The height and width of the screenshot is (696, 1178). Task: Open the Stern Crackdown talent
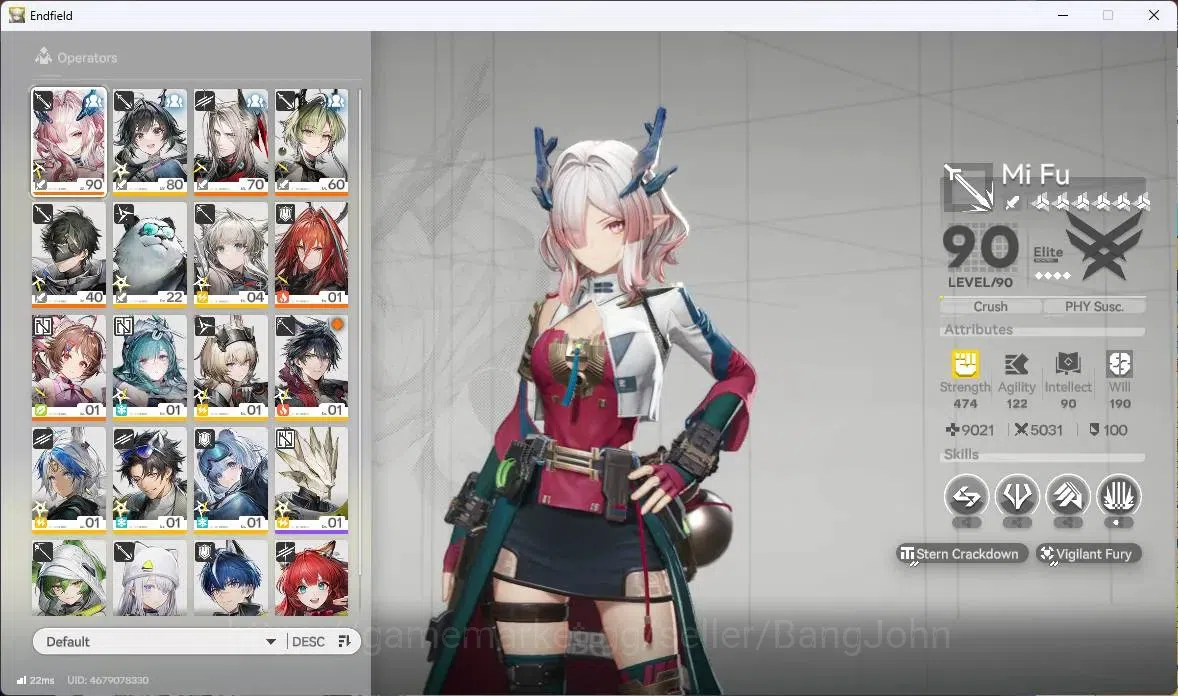coord(962,554)
